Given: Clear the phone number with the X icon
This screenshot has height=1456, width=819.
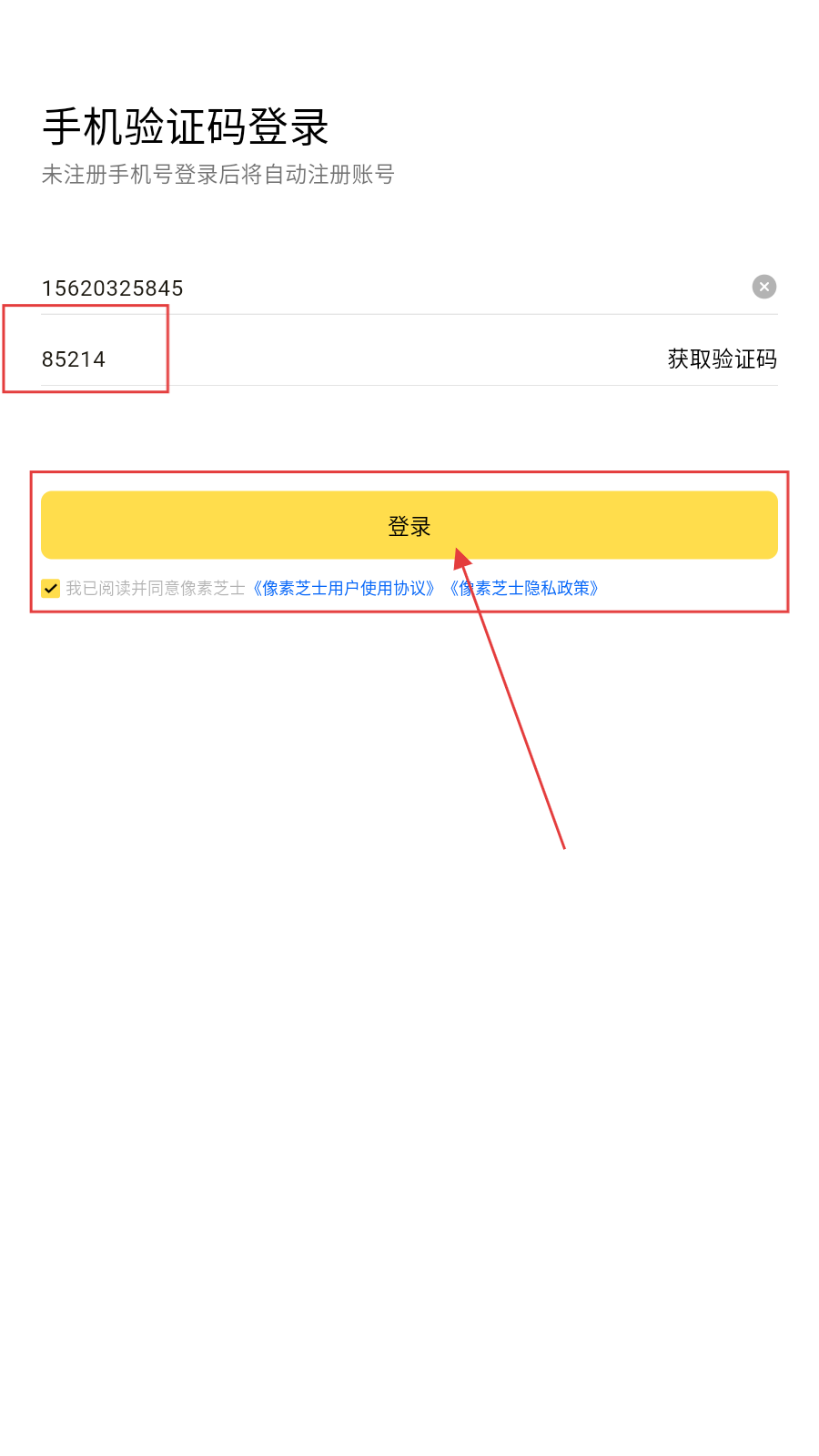Looking at the screenshot, I should [x=764, y=287].
